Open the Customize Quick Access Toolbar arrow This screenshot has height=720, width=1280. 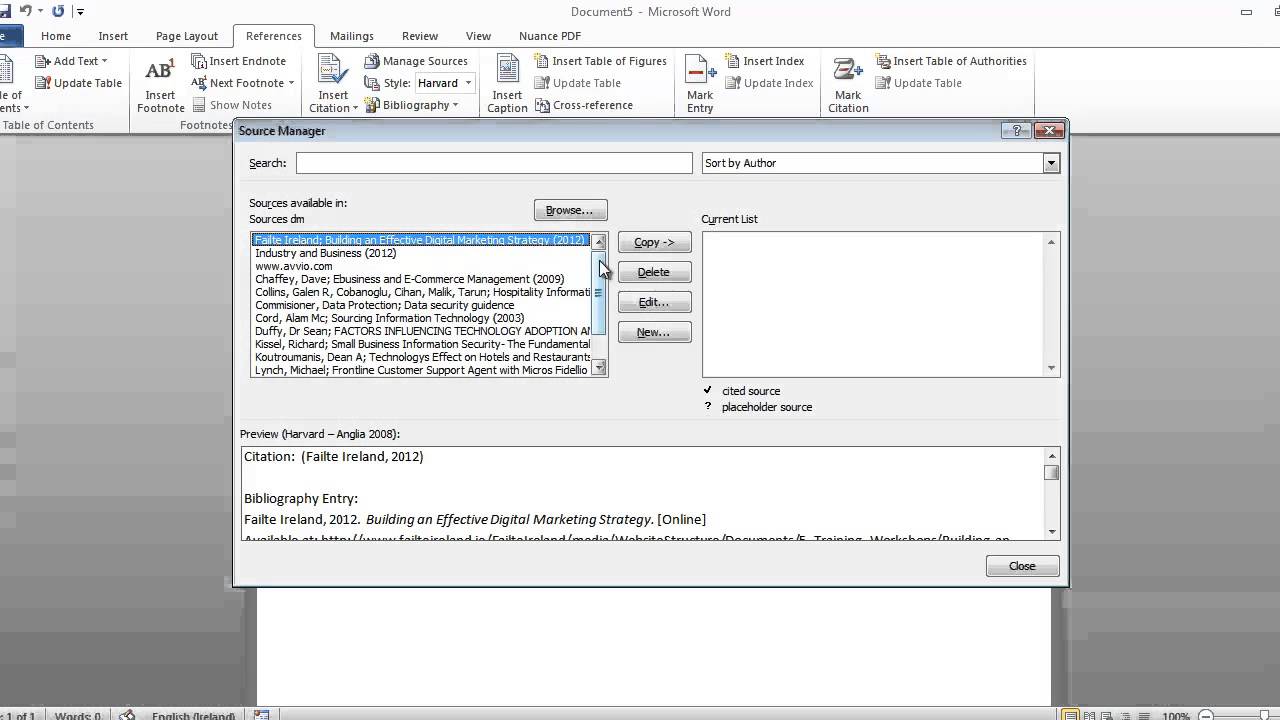pyautogui.click(x=80, y=12)
